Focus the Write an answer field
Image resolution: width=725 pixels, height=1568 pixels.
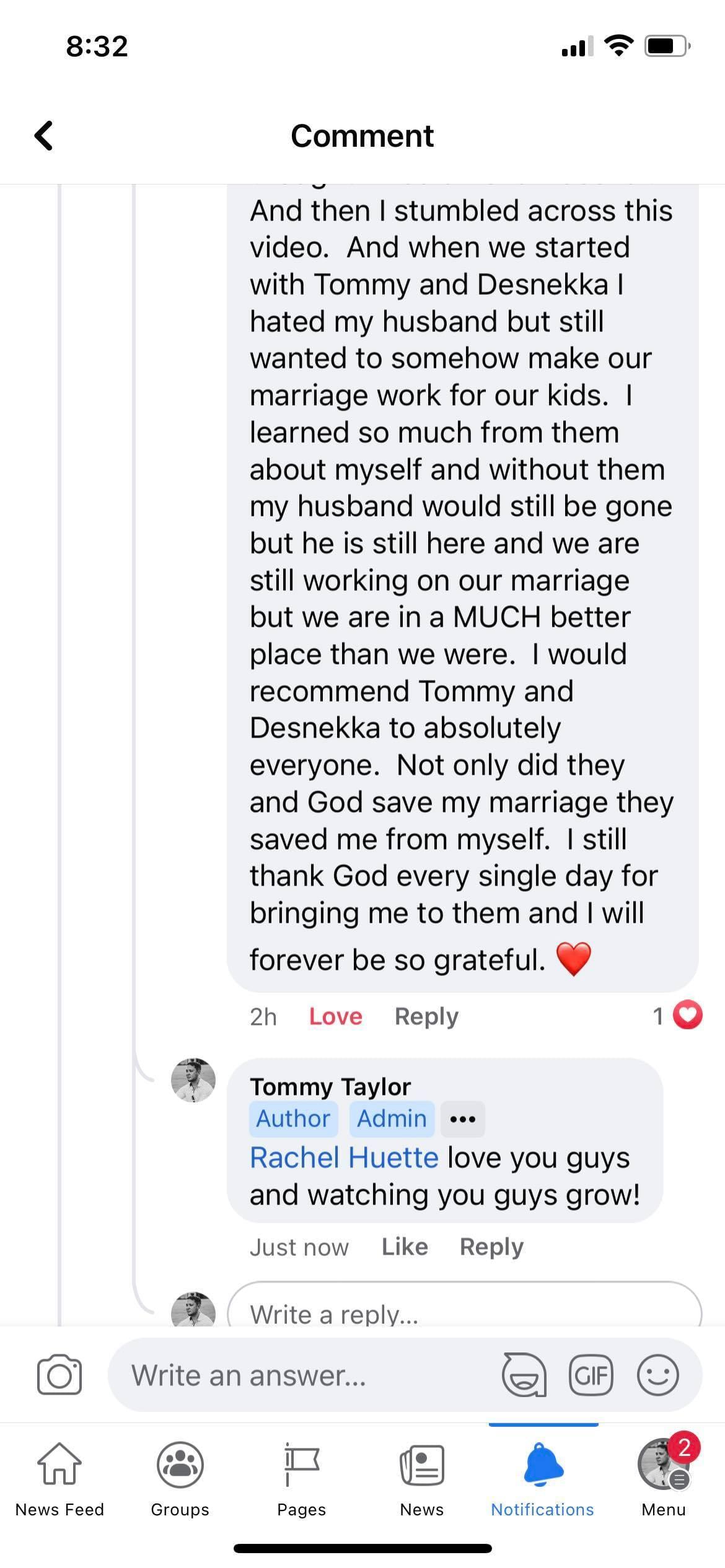(304, 1375)
